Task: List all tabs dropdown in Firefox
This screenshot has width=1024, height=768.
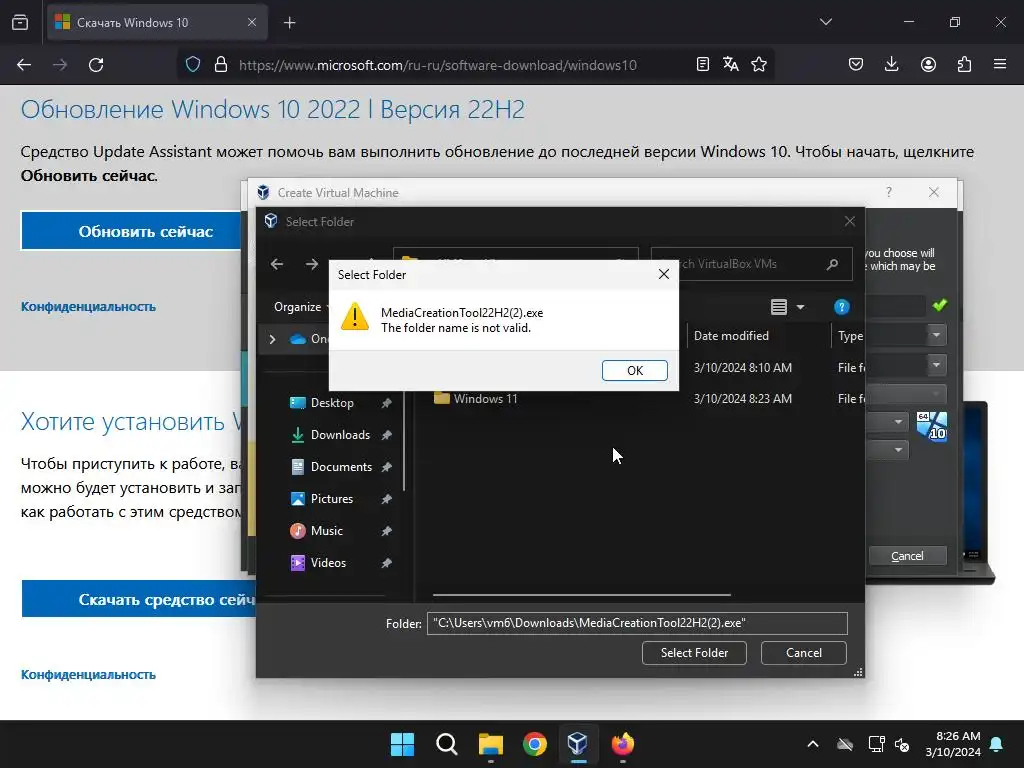Action: pyautogui.click(x=825, y=22)
